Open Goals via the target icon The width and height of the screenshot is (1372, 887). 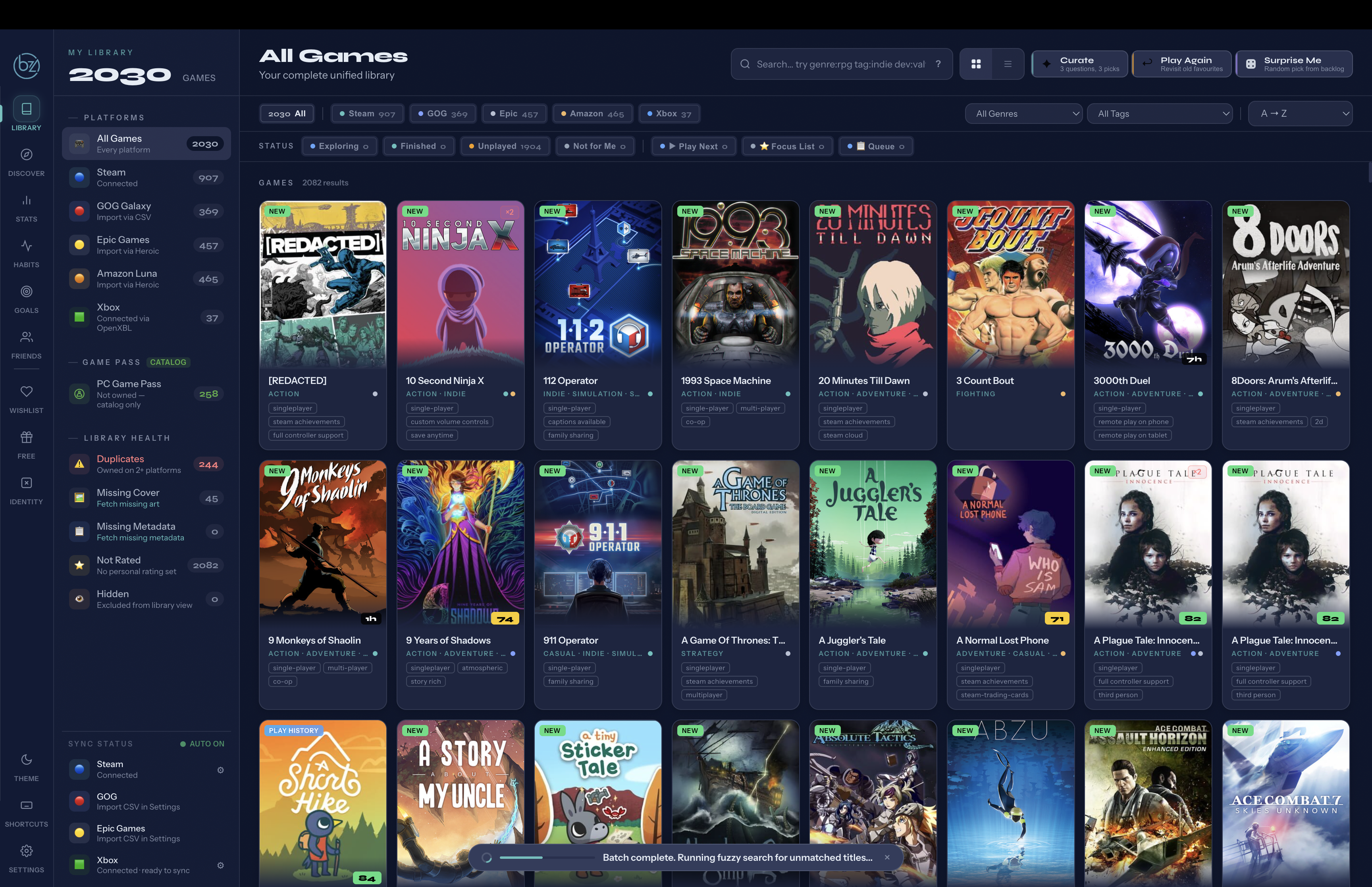(27, 291)
